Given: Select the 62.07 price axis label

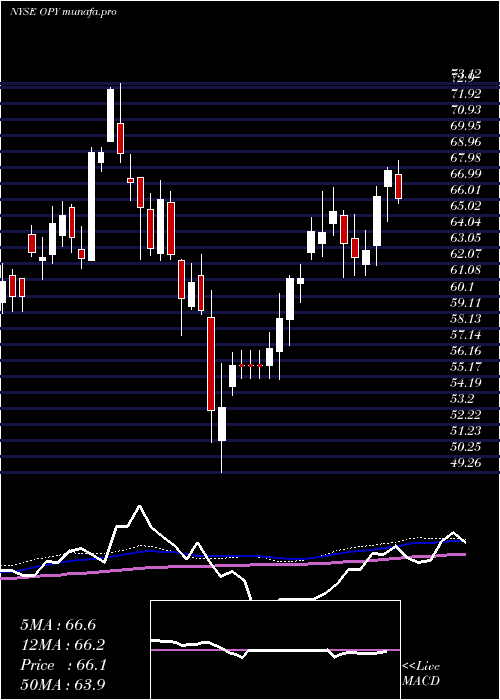Looking at the screenshot, I should (x=466, y=254).
